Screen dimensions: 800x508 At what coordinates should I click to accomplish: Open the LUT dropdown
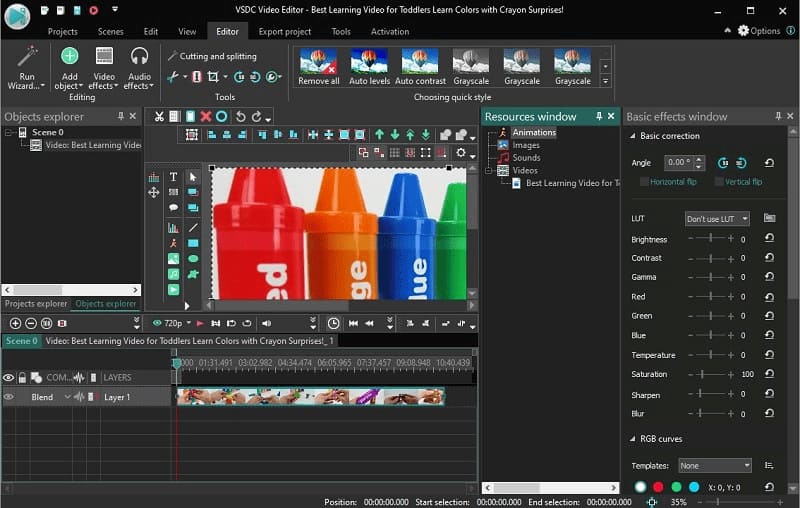click(717, 218)
